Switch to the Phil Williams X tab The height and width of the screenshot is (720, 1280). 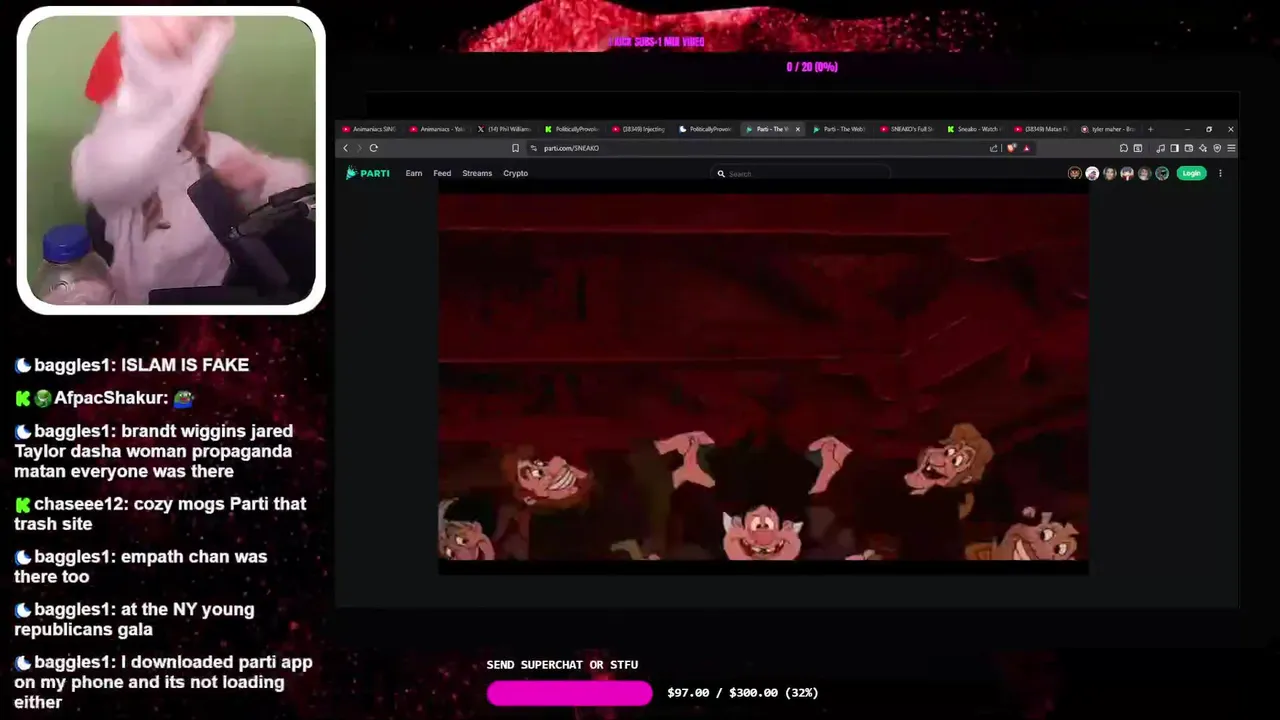[x=505, y=129]
